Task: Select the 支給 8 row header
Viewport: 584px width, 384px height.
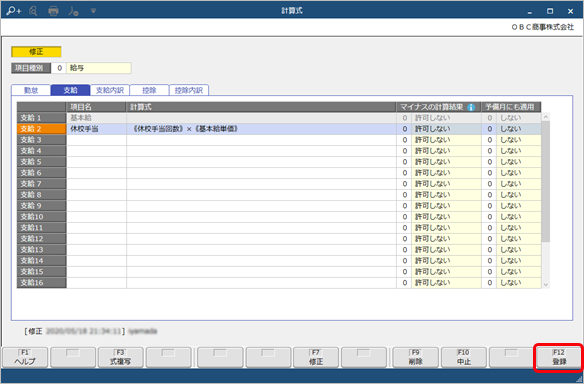Action: (x=41, y=195)
